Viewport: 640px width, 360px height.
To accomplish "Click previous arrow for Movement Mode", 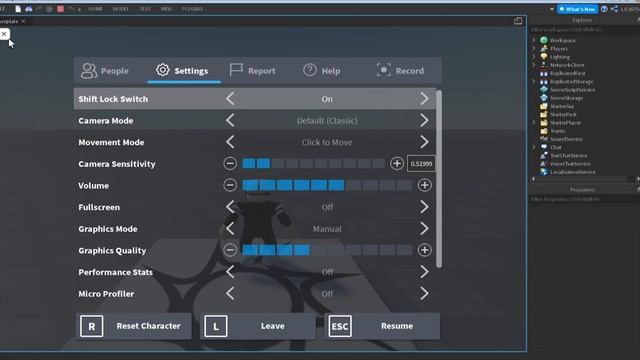I will pyautogui.click(x=230, y=142).
